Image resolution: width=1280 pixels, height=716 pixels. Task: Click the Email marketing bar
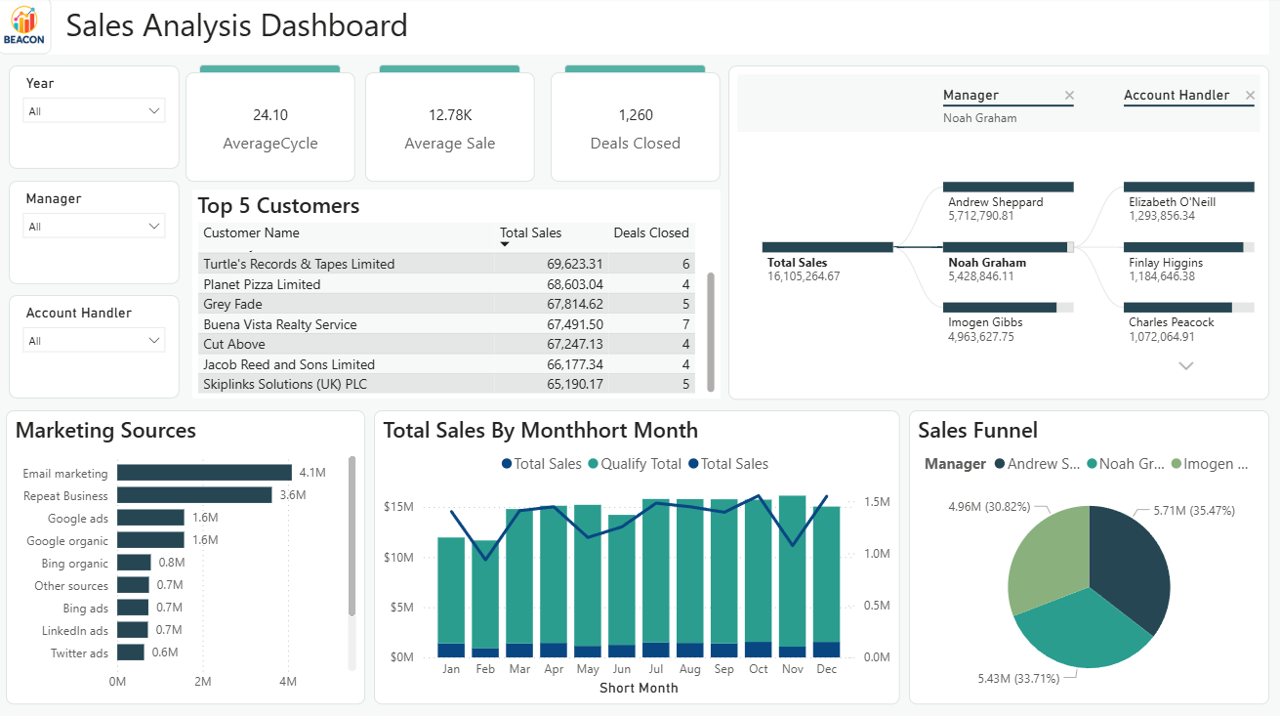(204, 473)
